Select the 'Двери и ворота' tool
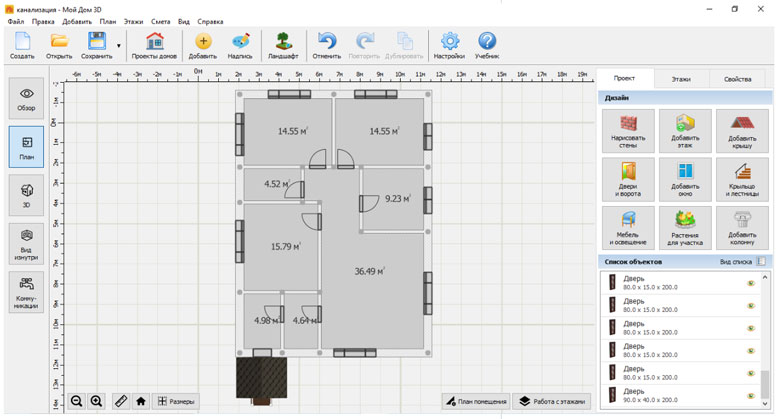The image size is (780, 419). click(x=628, y=179)
